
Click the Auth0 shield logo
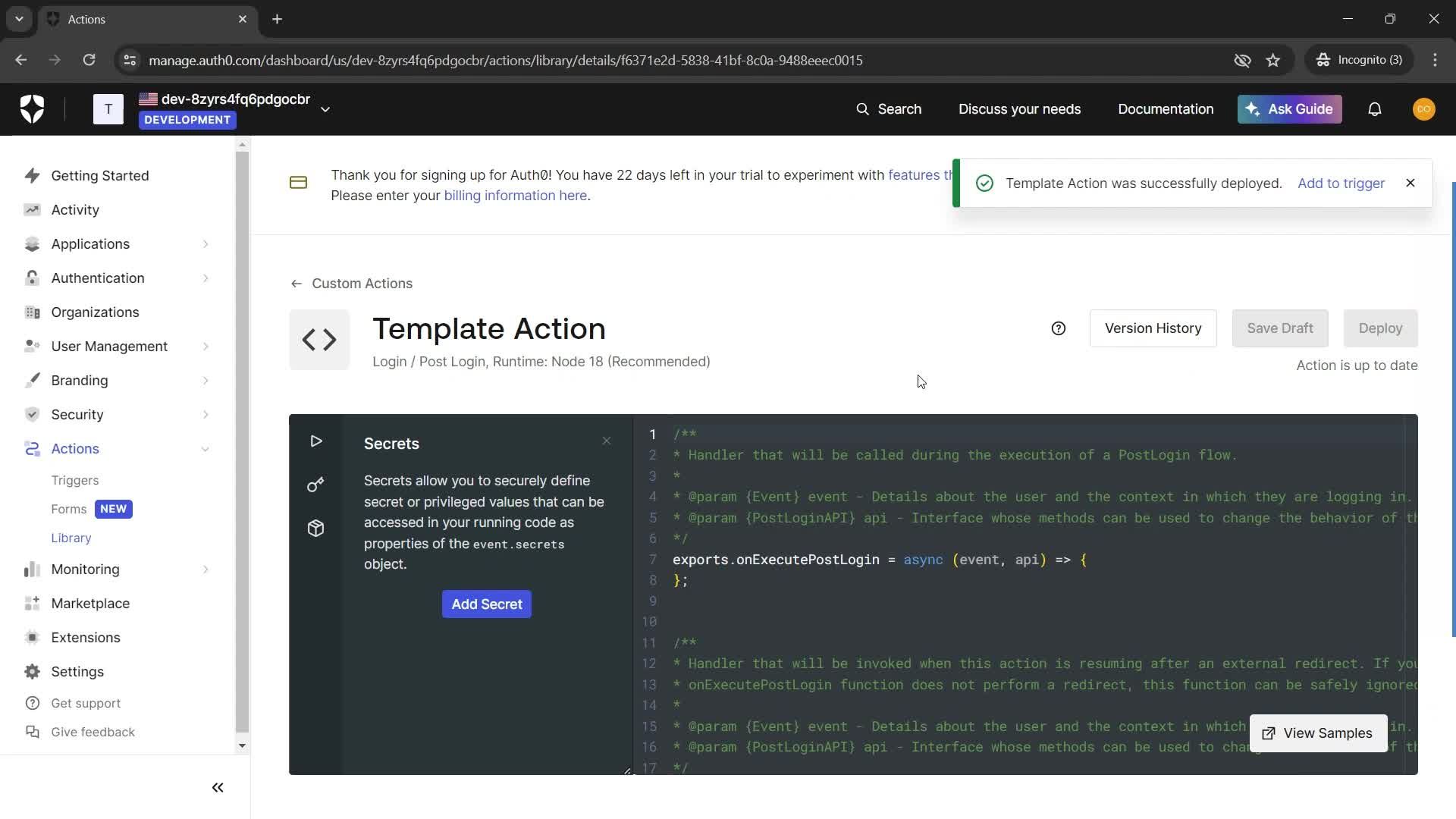(32, 109)
